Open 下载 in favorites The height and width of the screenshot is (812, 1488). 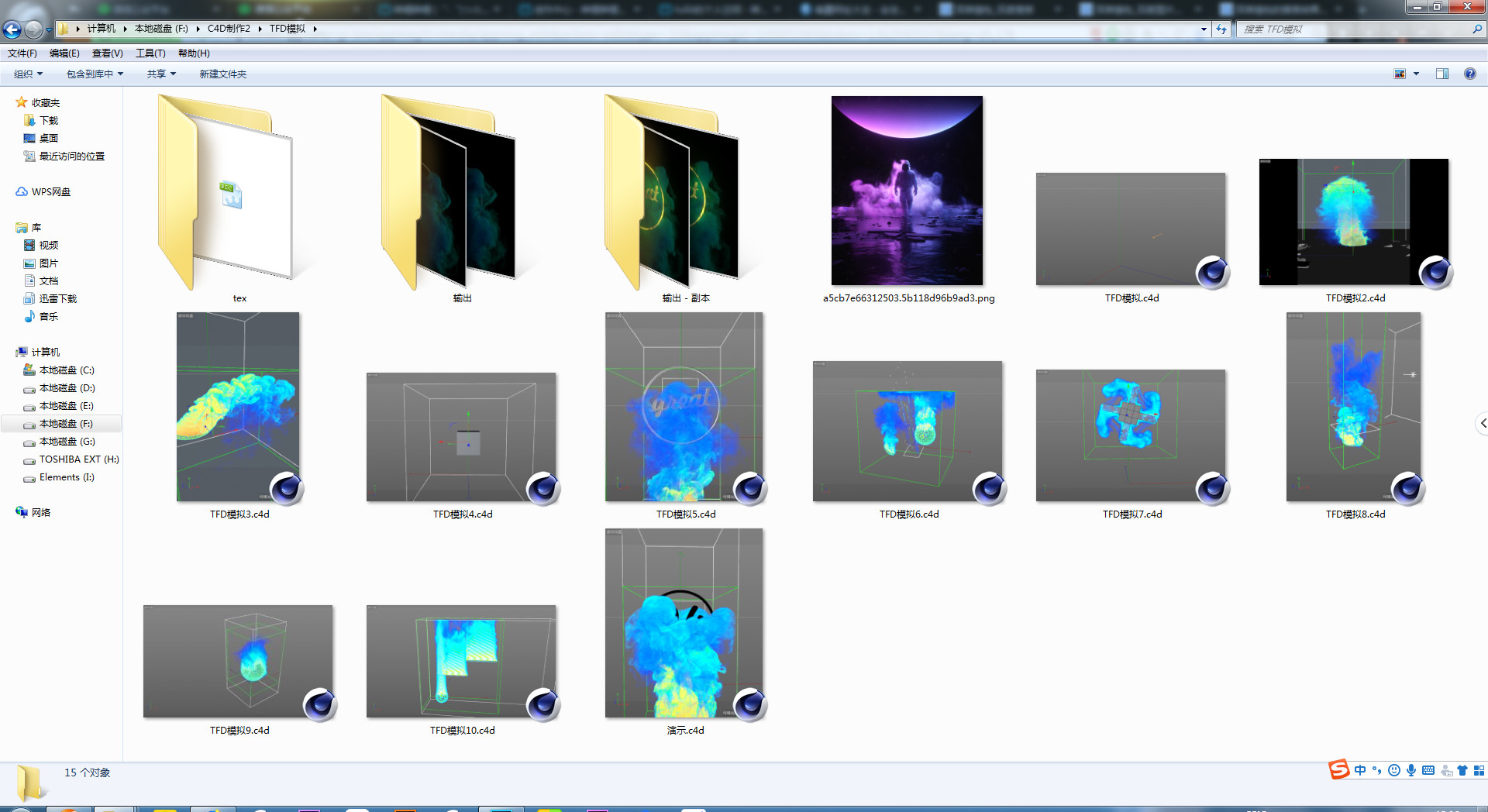(49, 120)
